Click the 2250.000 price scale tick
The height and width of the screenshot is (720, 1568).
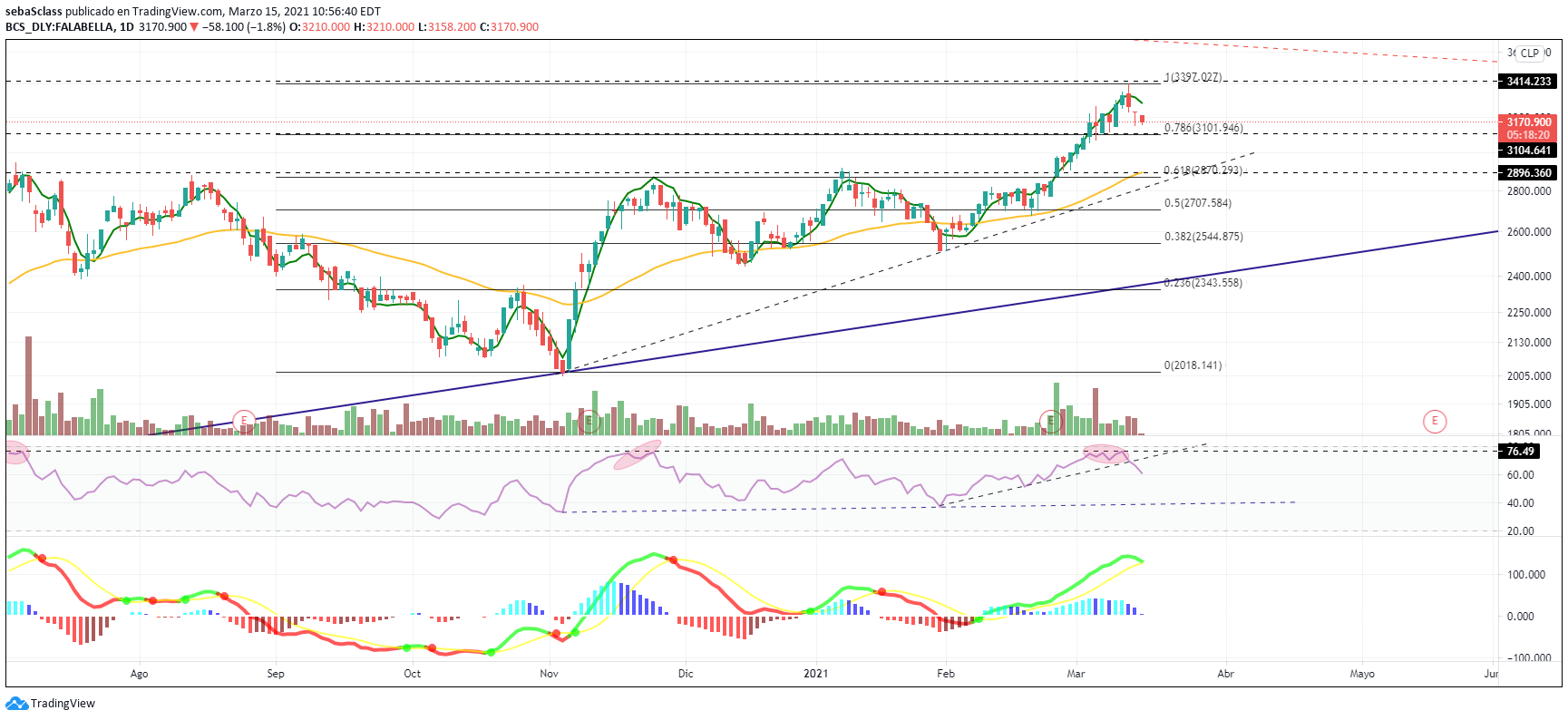click(x=1529, y=313)
